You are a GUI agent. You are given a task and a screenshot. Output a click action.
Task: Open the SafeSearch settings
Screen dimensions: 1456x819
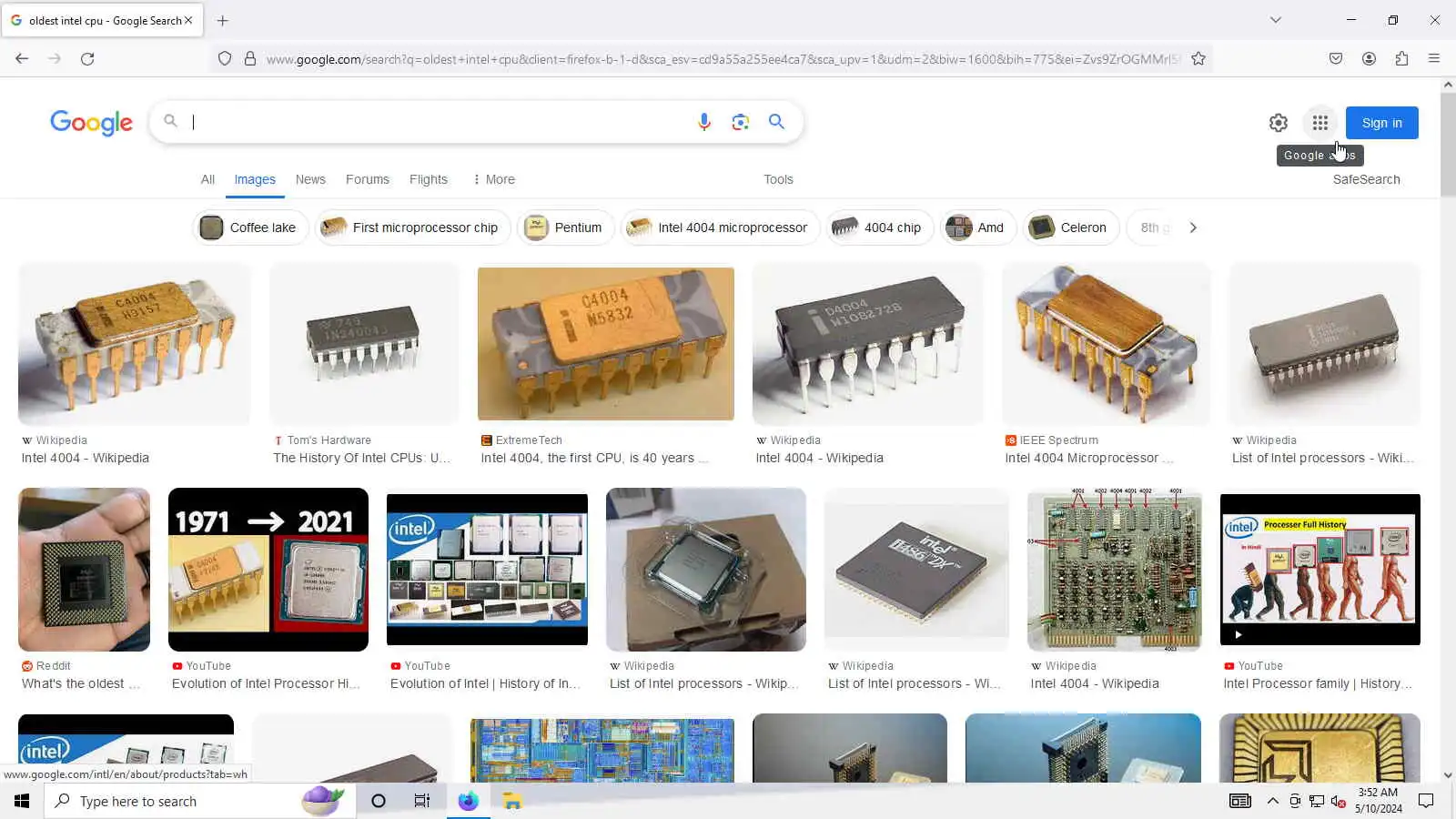(x=1366, y=179)
